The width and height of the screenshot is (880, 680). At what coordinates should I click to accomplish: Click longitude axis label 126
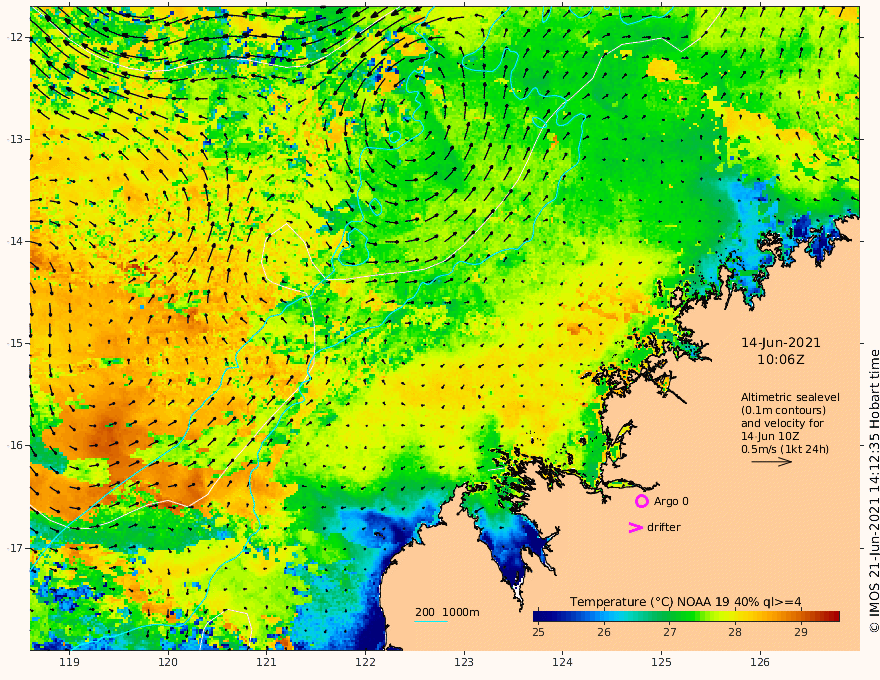(x=760, y=663)
